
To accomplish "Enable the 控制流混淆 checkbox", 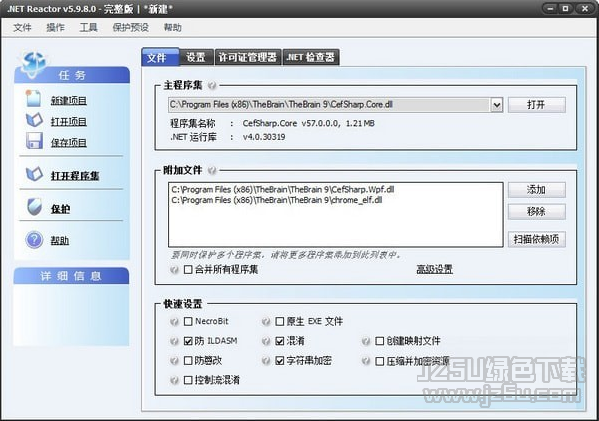I will (188, 380).
